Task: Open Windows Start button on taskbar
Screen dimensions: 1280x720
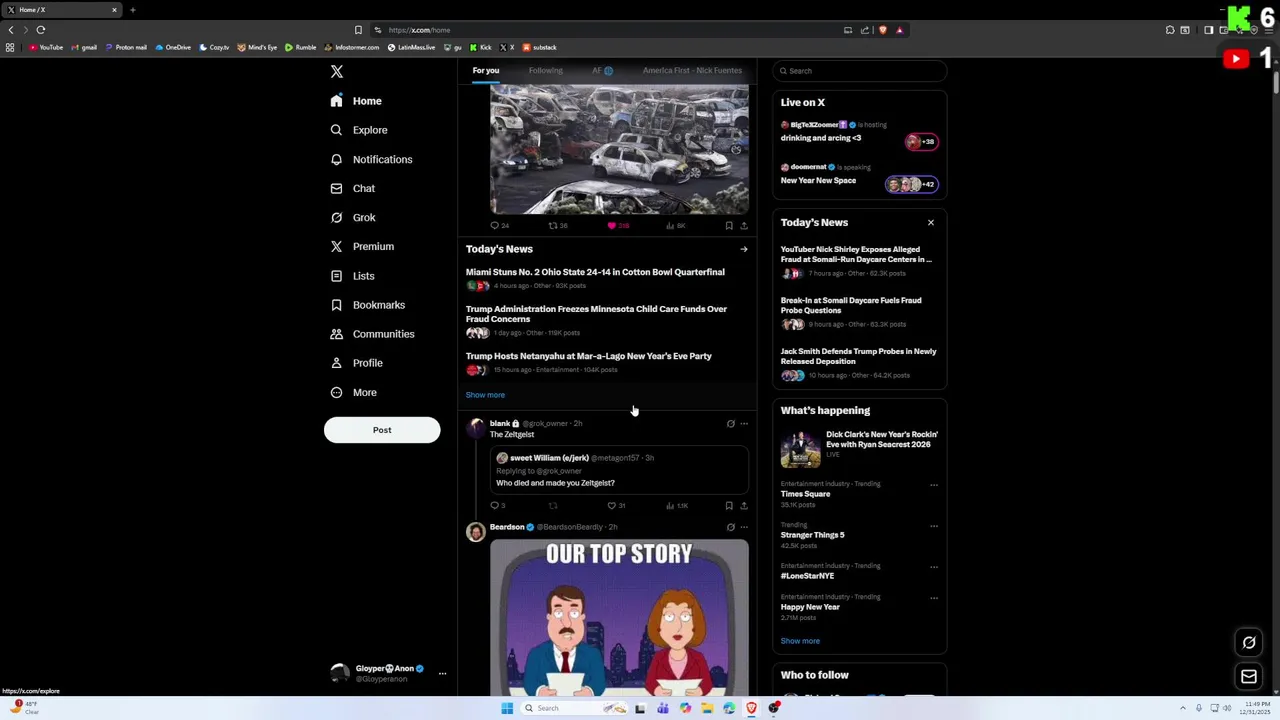Action: [x=507, y=708]
